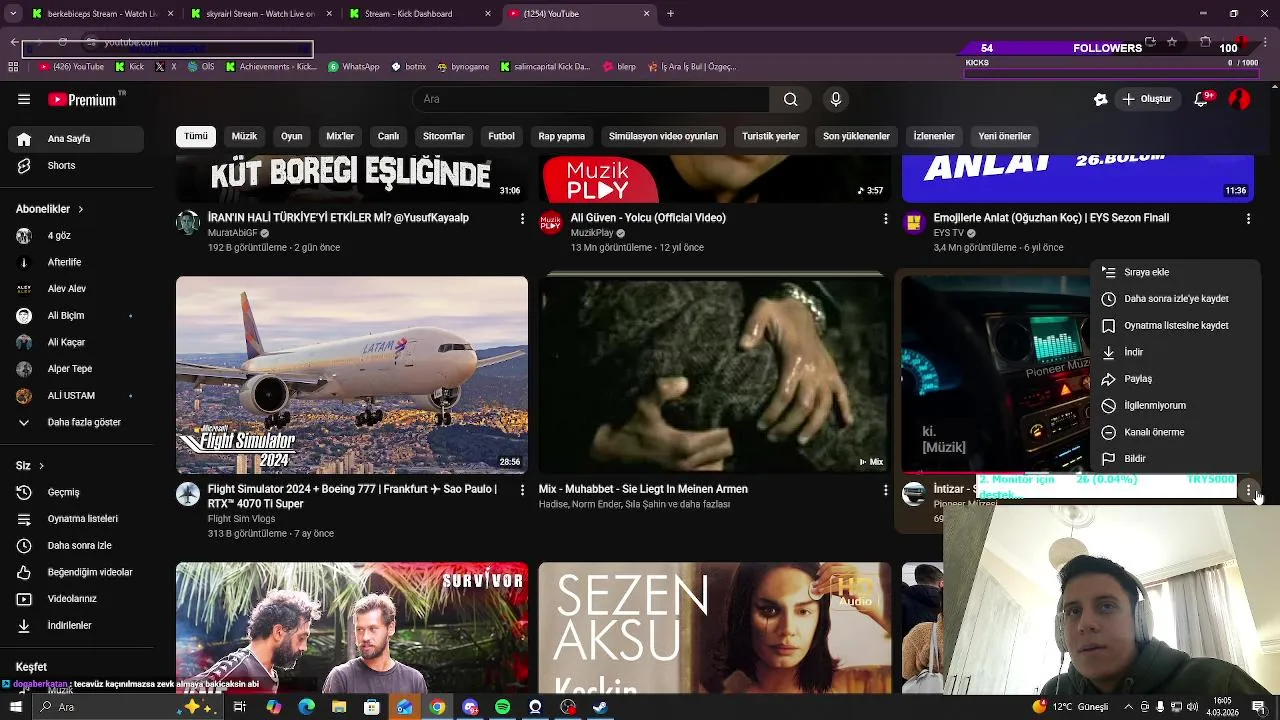
Task: Open the account avatar menu
Action: [1239, 99]
